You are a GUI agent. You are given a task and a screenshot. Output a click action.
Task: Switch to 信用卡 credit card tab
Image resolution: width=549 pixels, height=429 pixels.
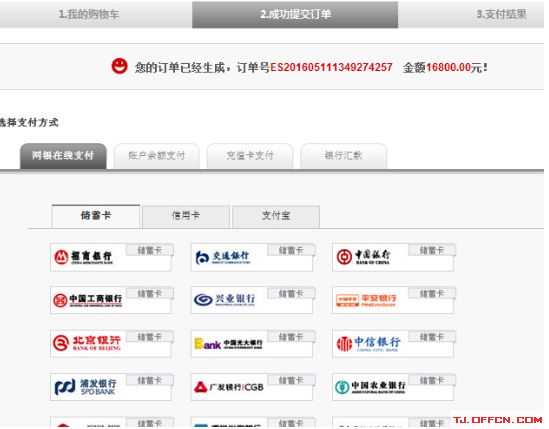pos(186,216)
